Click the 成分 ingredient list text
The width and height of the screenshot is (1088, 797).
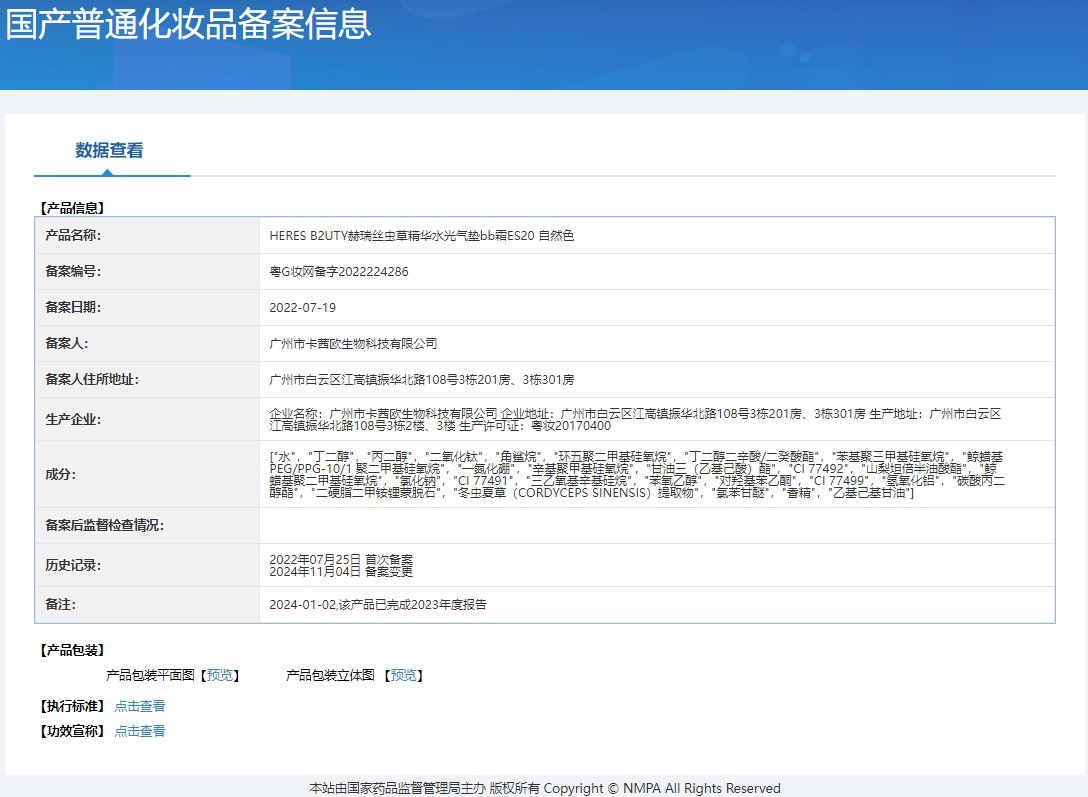637,475
